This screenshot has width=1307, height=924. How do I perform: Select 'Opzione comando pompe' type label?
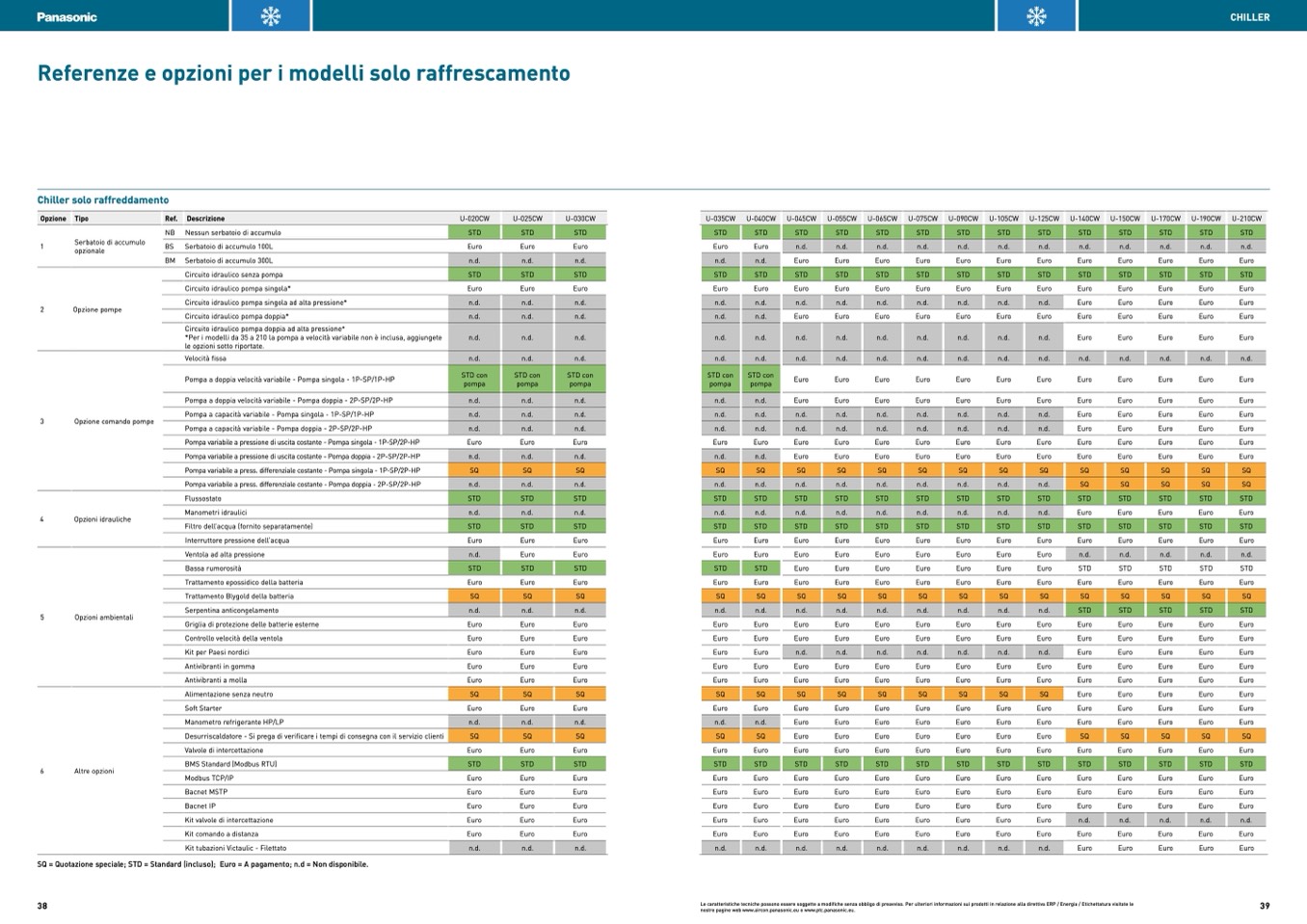click(114, 421)
